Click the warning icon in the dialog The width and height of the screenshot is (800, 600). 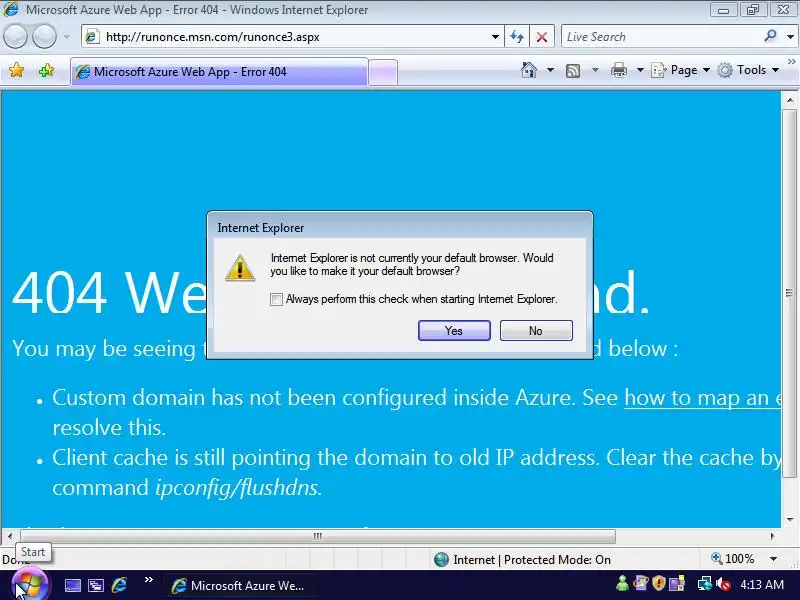coord(240,267)
